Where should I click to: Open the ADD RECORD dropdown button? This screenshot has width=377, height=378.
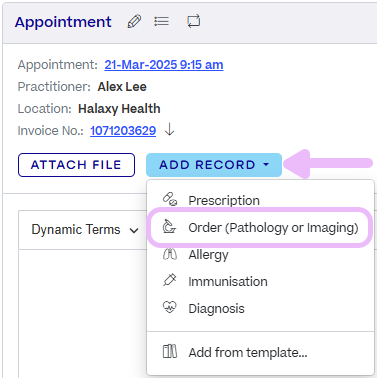coord(214,165)
